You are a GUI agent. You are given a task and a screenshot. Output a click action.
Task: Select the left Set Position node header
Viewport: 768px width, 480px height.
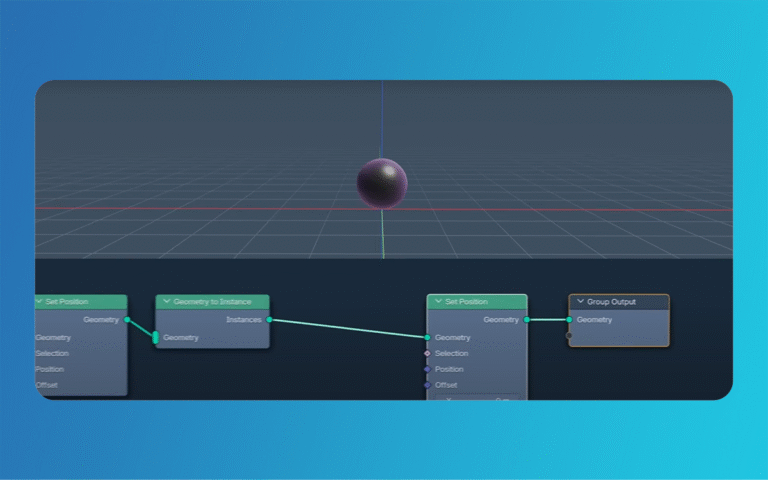[x=81, y=302]
